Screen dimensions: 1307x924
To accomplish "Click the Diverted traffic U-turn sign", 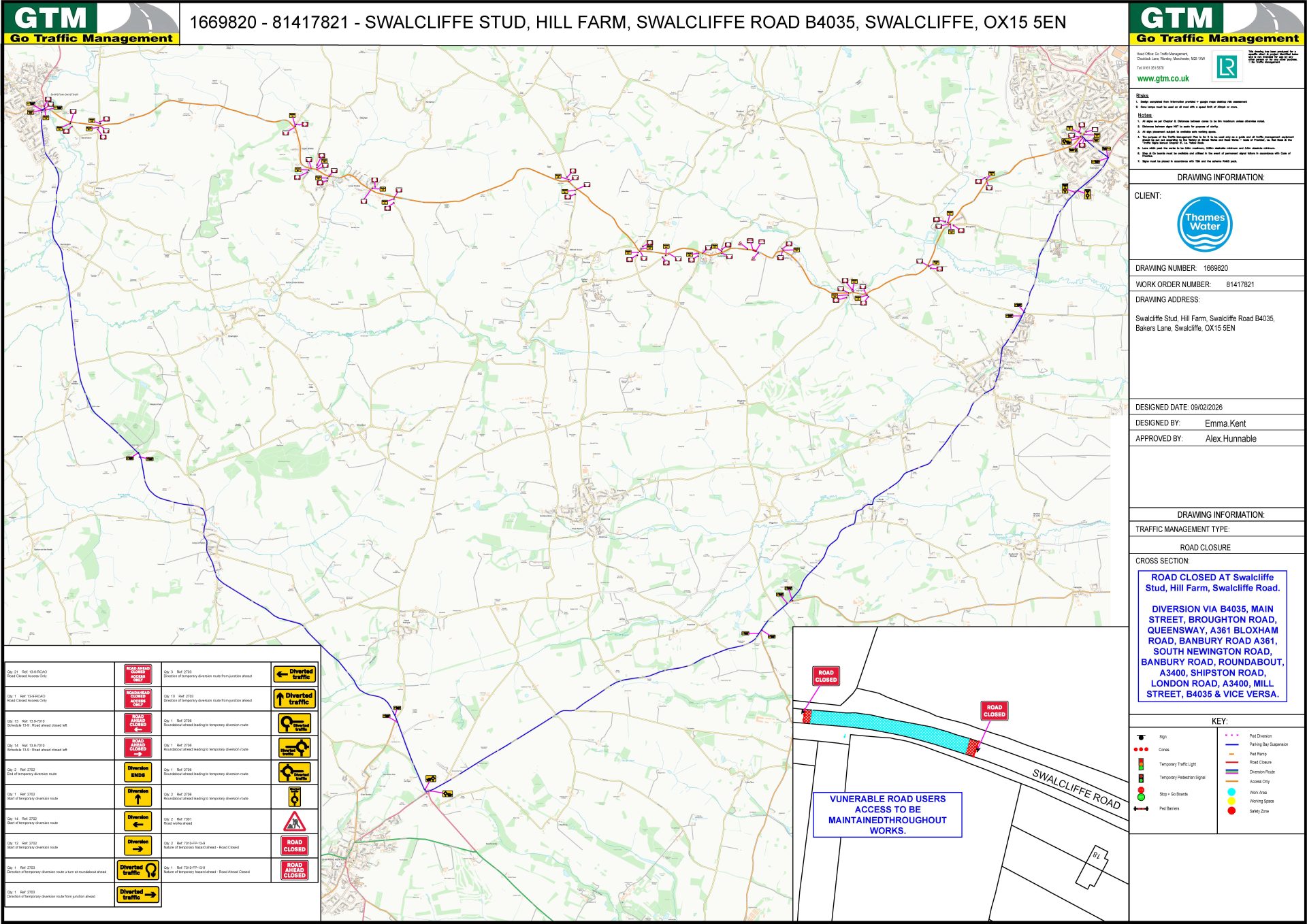I will tap(138, 870).
